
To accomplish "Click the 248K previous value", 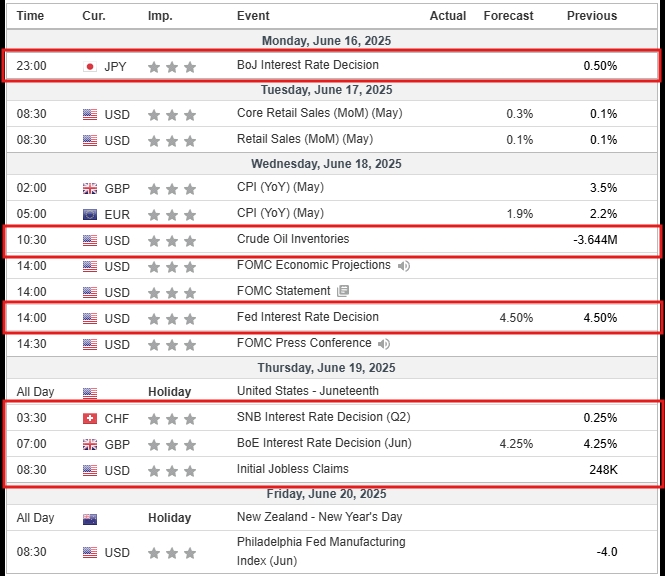I will [603, 470].
